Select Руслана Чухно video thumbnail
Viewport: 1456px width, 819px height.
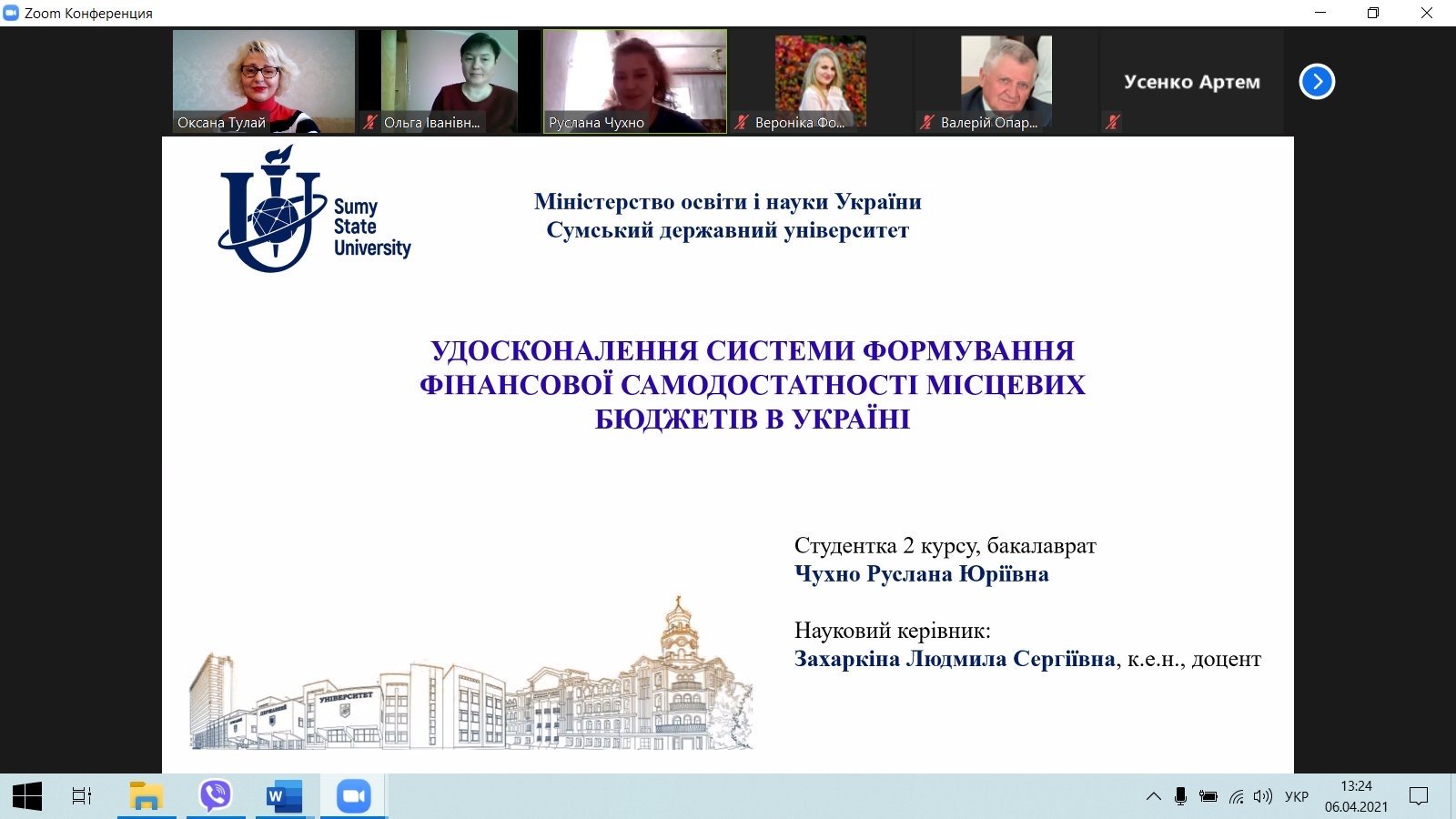635,82
